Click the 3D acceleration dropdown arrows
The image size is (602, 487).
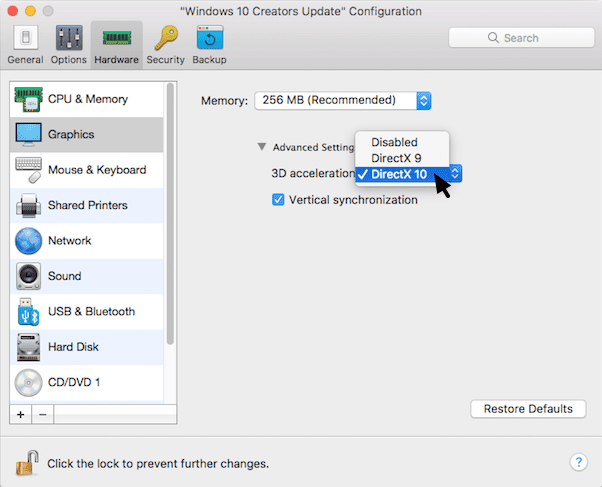(x=455, y=174)
